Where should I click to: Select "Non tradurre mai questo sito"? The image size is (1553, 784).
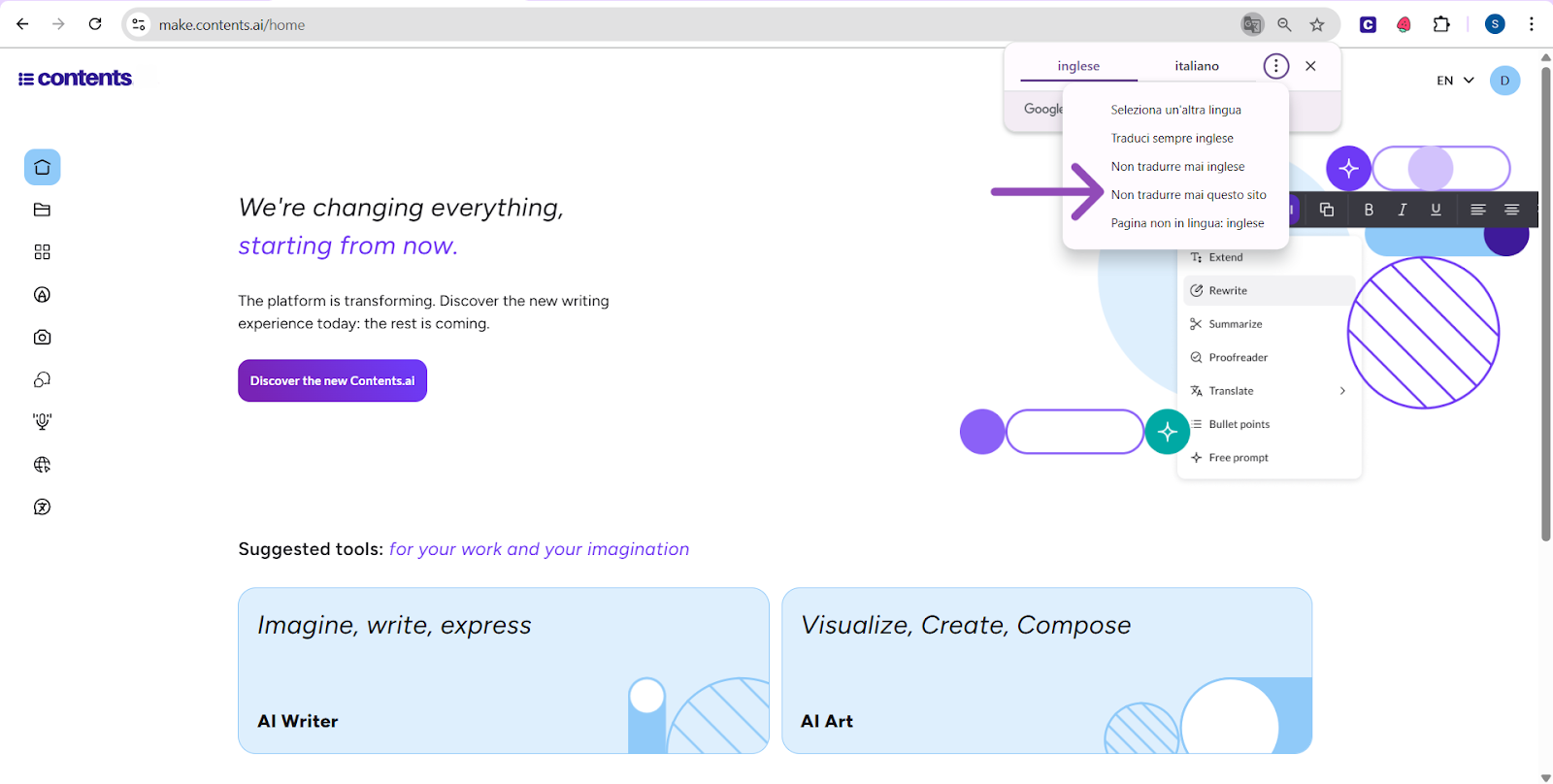coord(1188,195)
